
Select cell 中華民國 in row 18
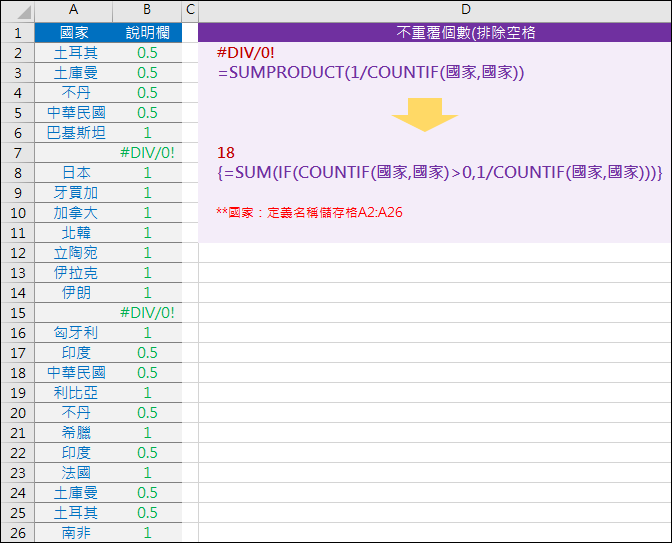click(74, 373)
